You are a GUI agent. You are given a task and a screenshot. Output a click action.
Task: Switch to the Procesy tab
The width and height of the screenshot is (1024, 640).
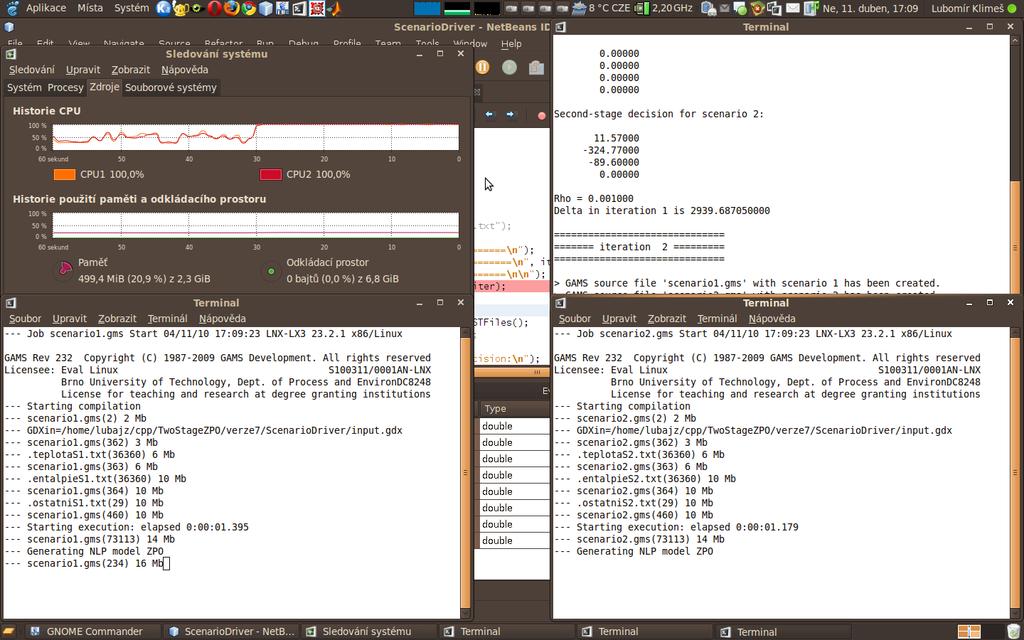click(65, 88)
